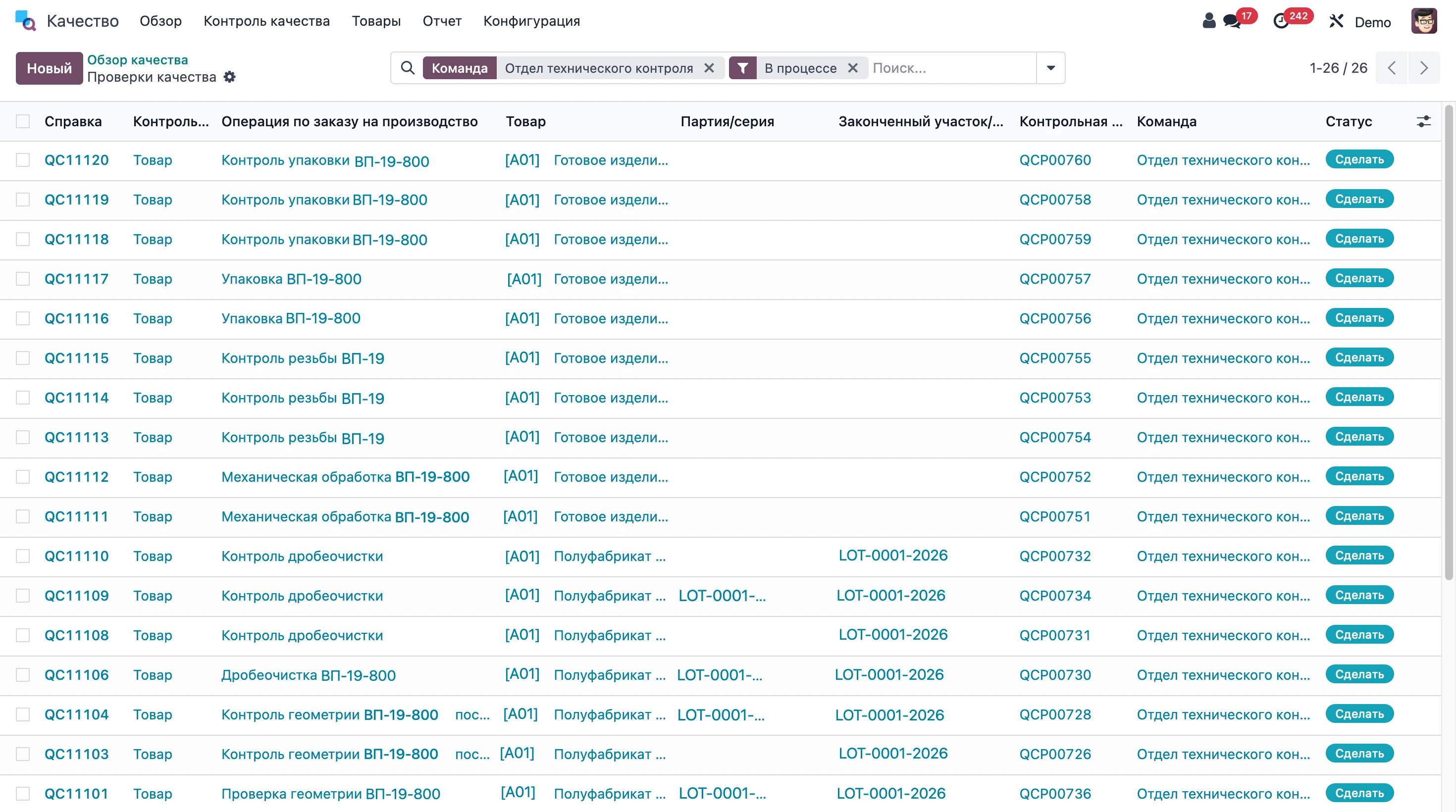This screenshot has height=812, width=1456.
Task: Open the Quality app home icon
Action: click(25, 21)
